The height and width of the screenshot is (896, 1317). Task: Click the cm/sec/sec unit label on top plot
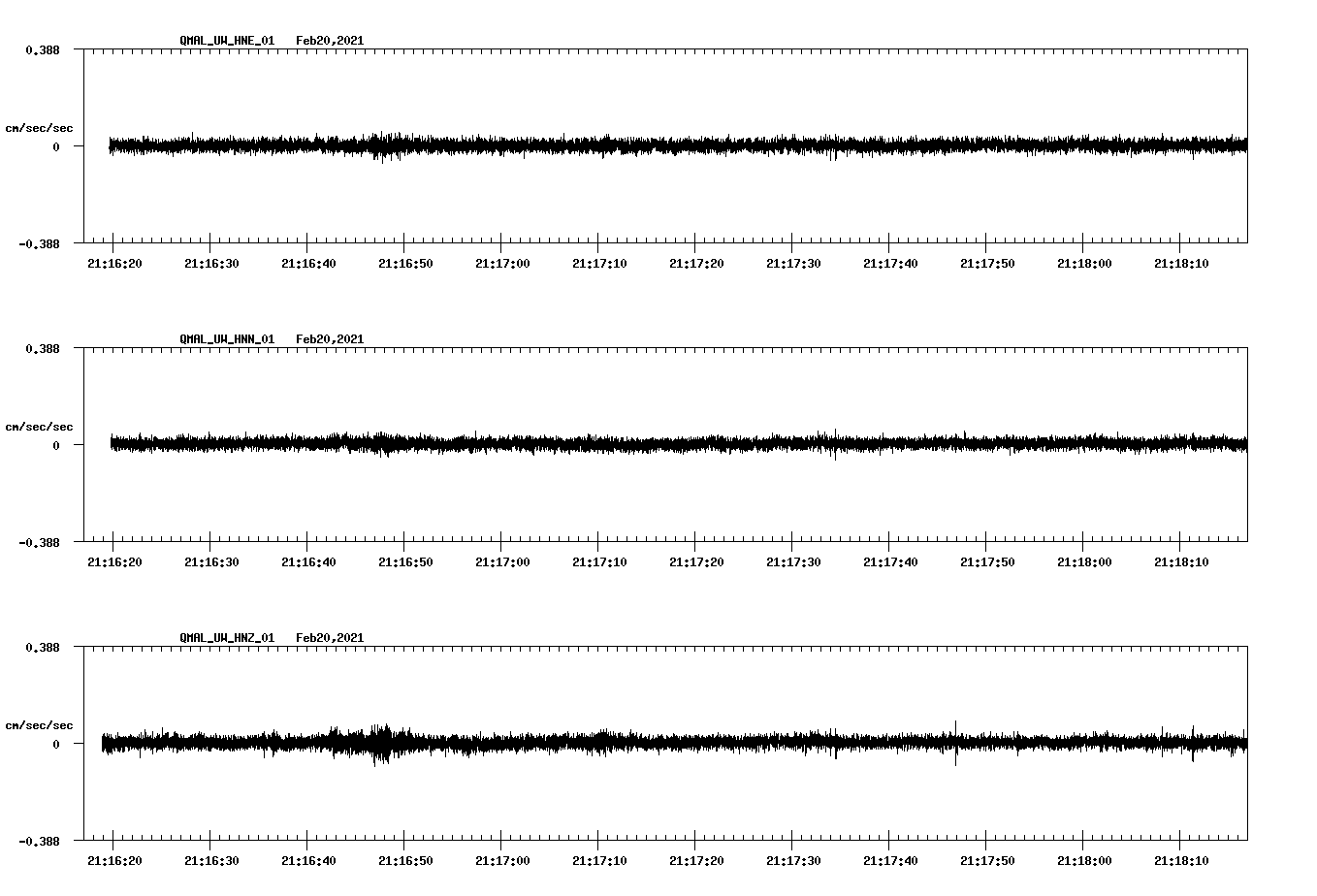point(40,127)
